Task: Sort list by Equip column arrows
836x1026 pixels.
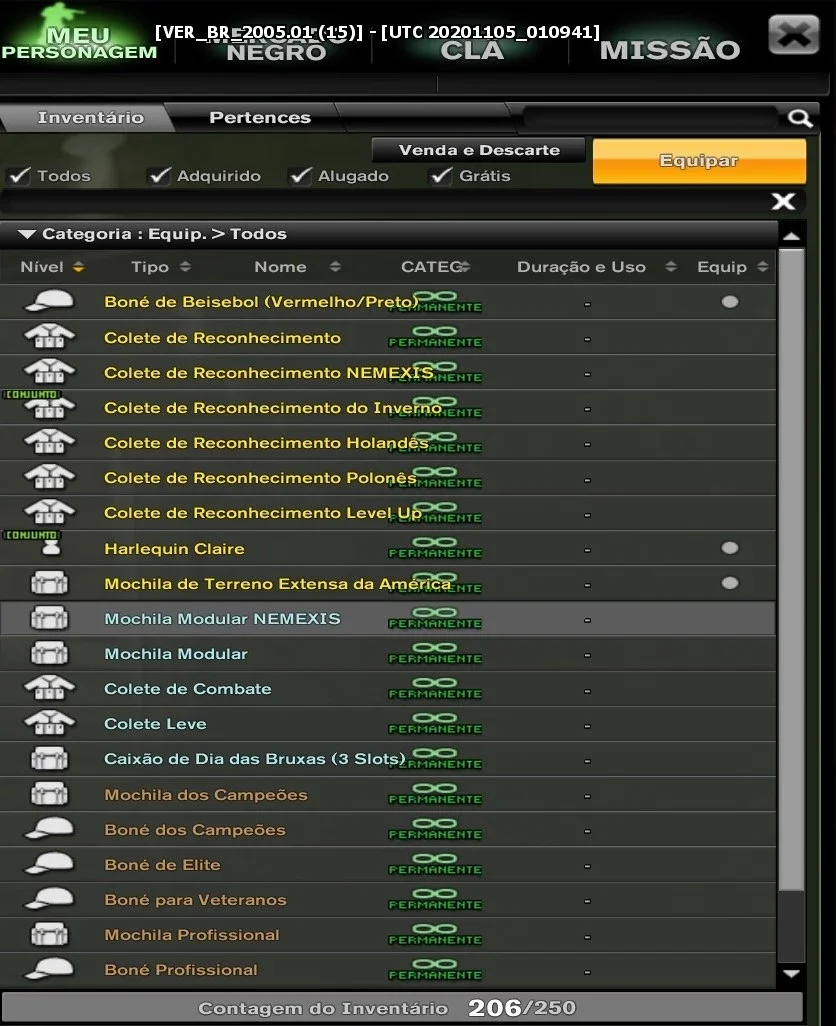Action: (x=763, y=267)
